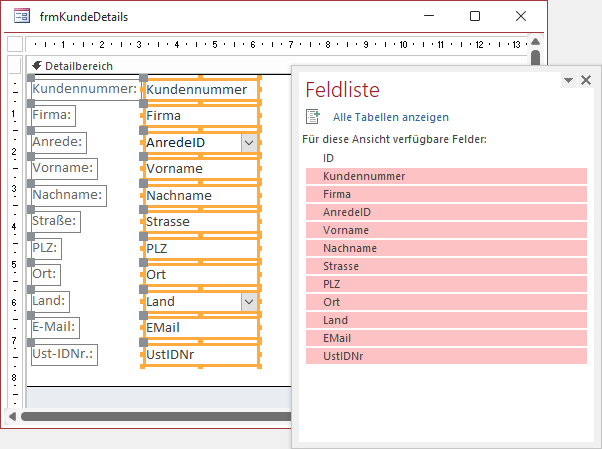
Task: Select the Strasse text box control
Action: pyautogui.click(x=201, y=222)
